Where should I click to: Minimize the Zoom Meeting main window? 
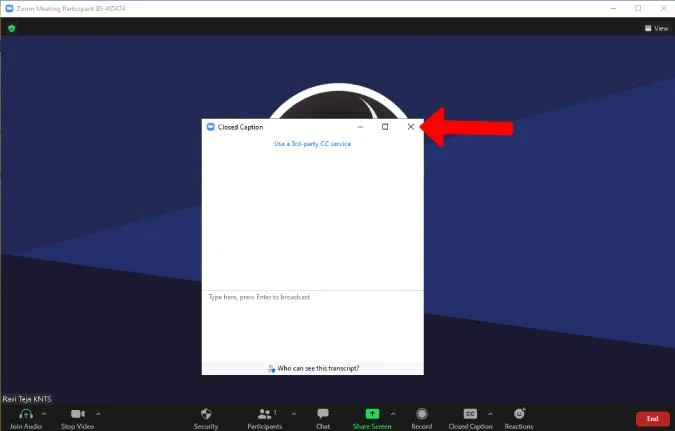[613, 8]
